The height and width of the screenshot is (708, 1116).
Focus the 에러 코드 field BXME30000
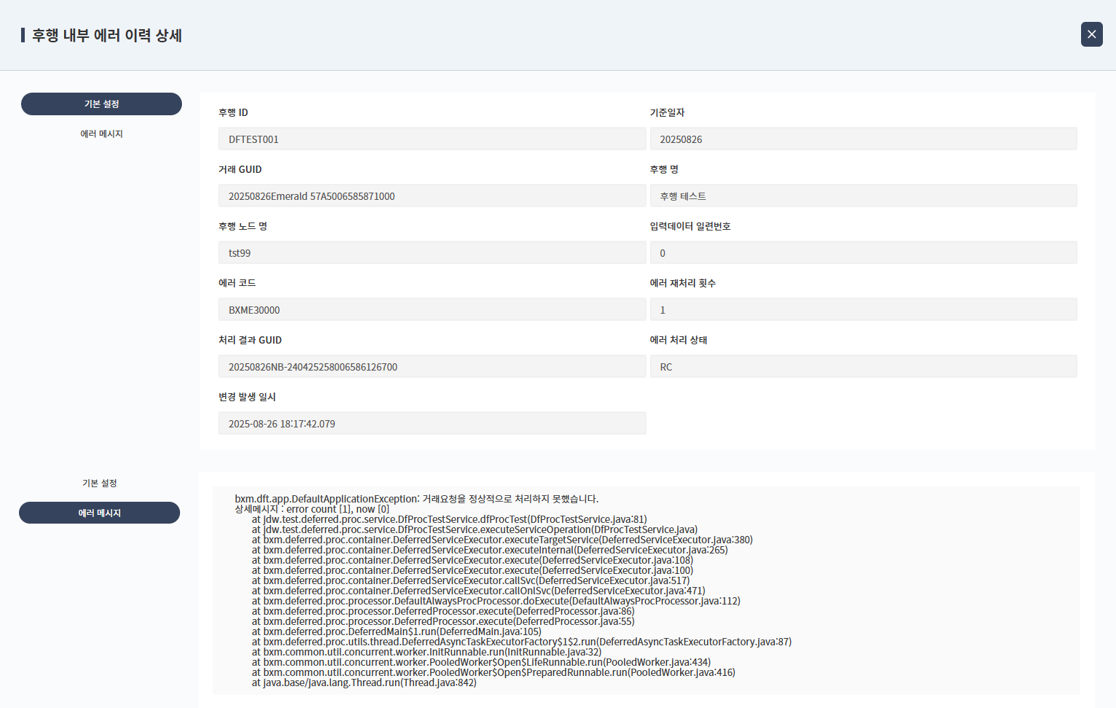point(431,310)
